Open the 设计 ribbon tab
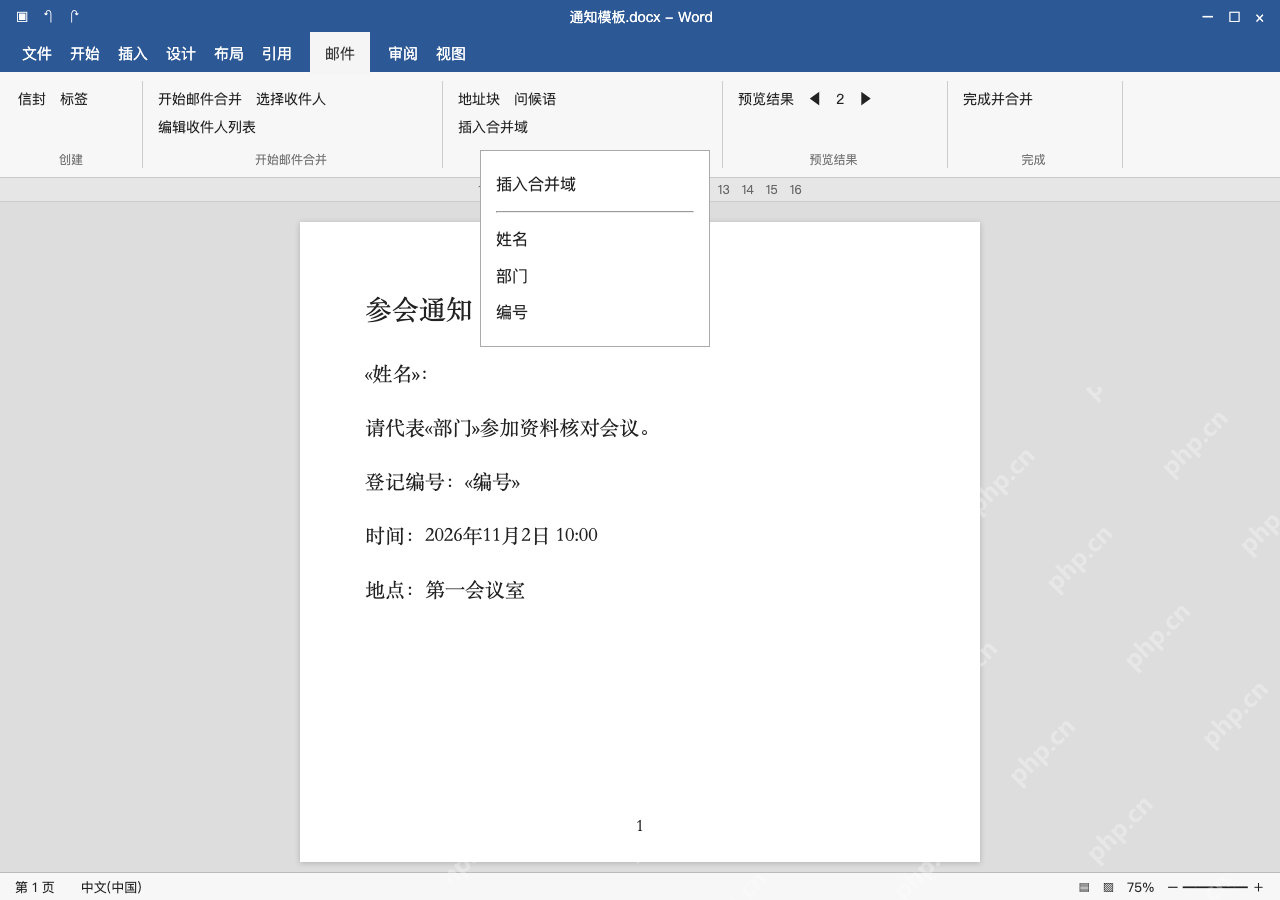 pyautogui.click(x=181, y=53)
